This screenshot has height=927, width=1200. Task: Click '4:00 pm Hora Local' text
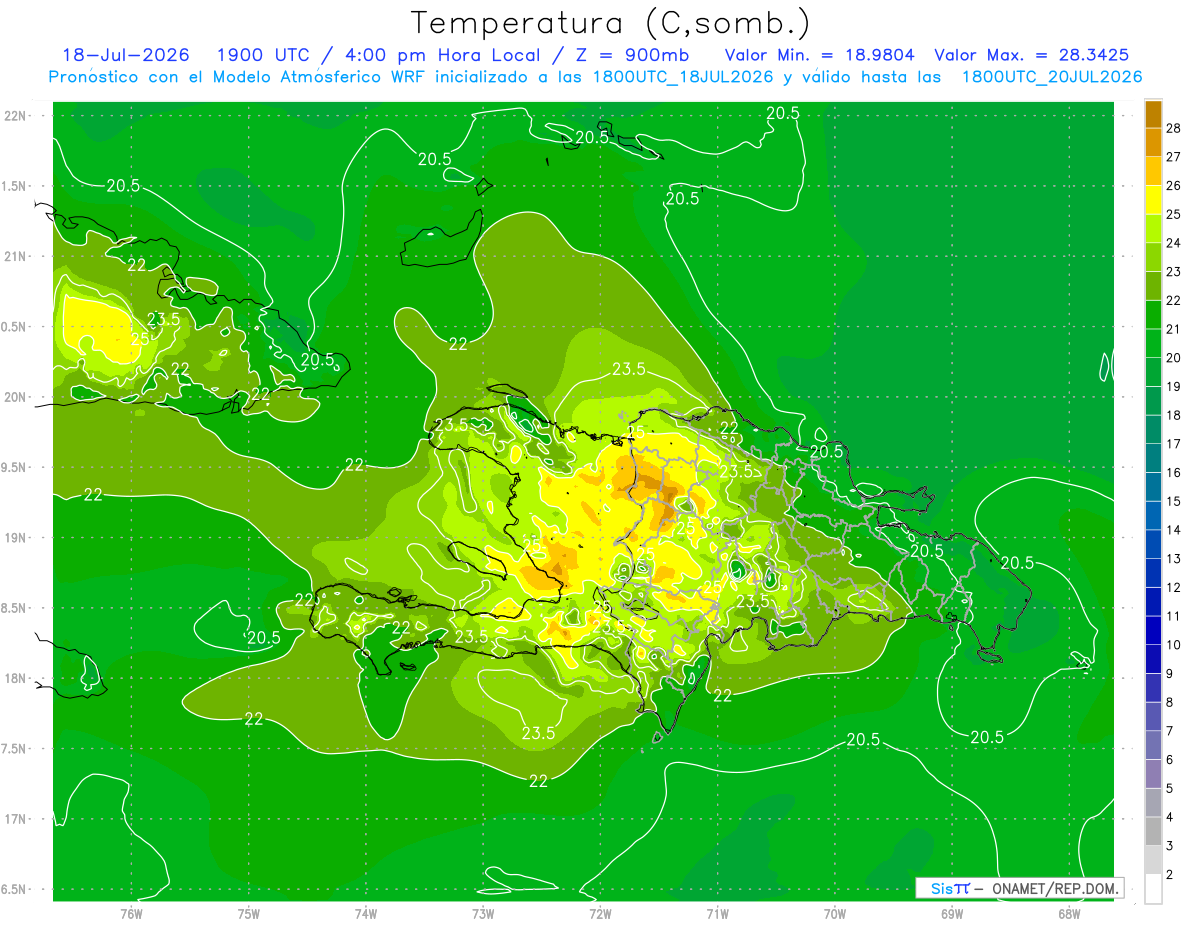(x=441, y=55)
